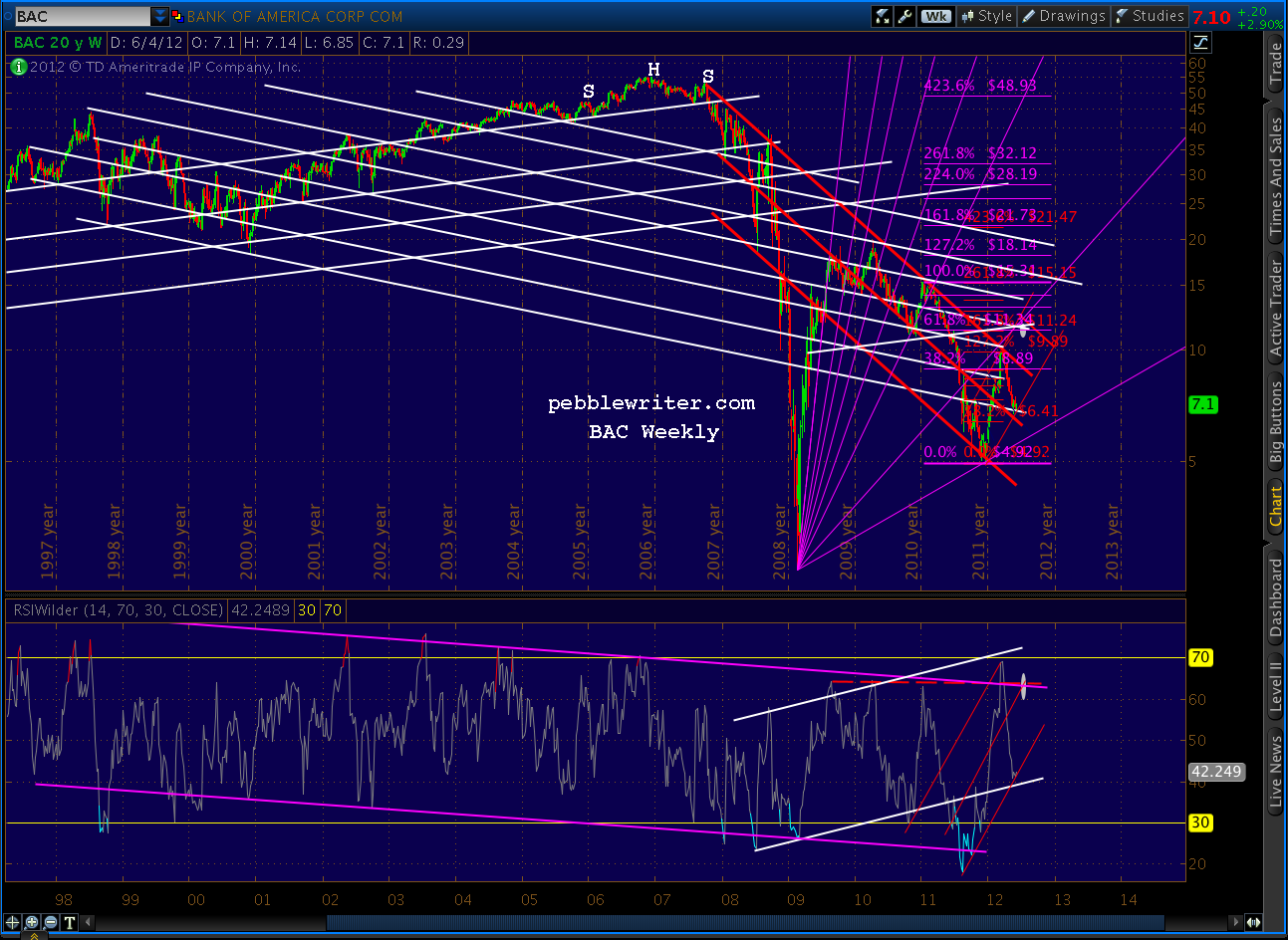The height and width of the screenshot is (940, 1288).
Task: Click the pebblewriter.com text annotation
Action: click(651, 403)
